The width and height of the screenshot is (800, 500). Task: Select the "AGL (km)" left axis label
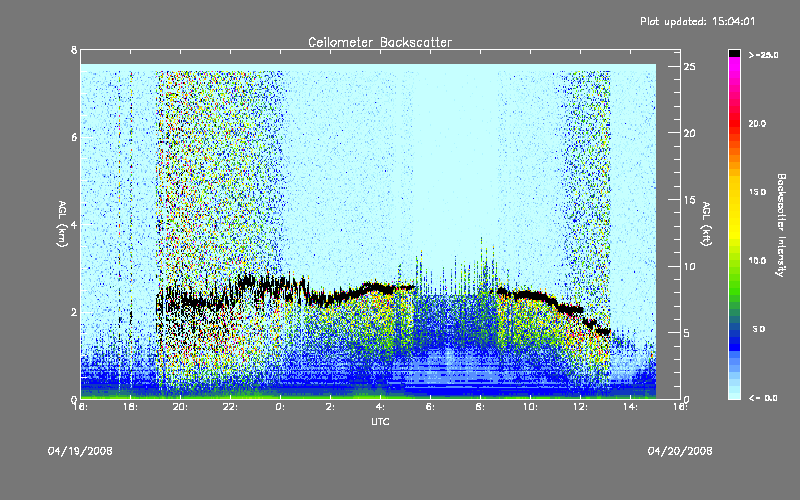pos(62,224)
